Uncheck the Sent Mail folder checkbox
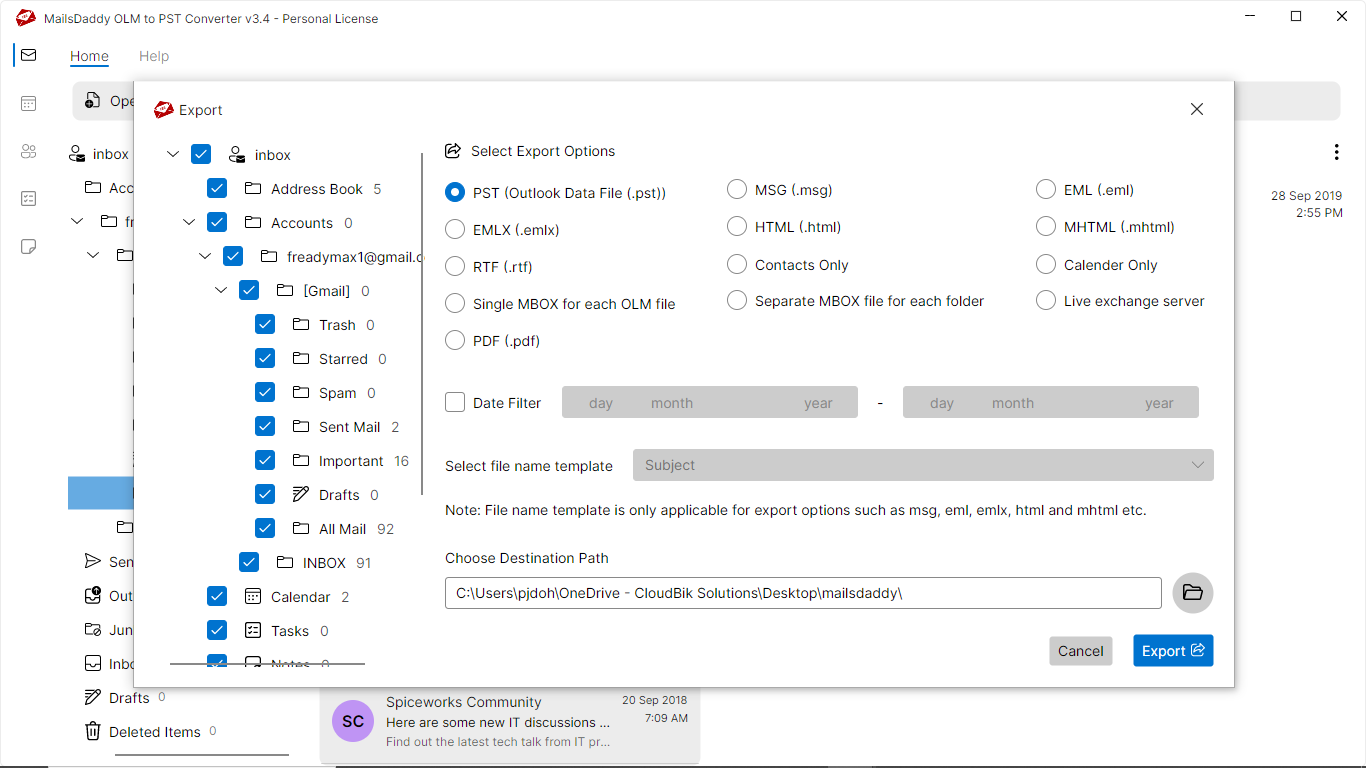1366x768 pixels. (x=265, y=427)
